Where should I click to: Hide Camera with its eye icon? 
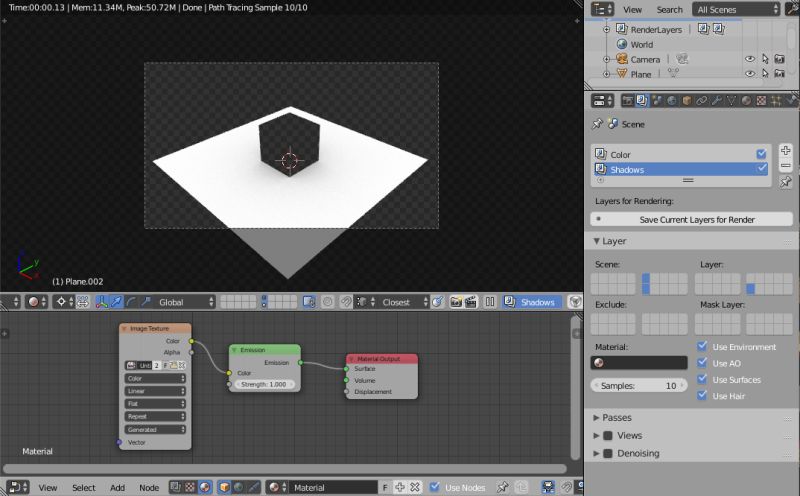pos(749,59)
